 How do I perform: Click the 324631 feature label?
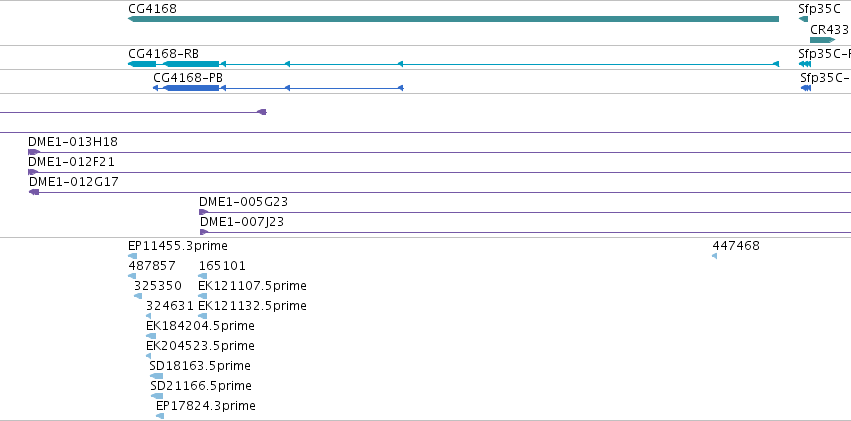tap(170, 307)
